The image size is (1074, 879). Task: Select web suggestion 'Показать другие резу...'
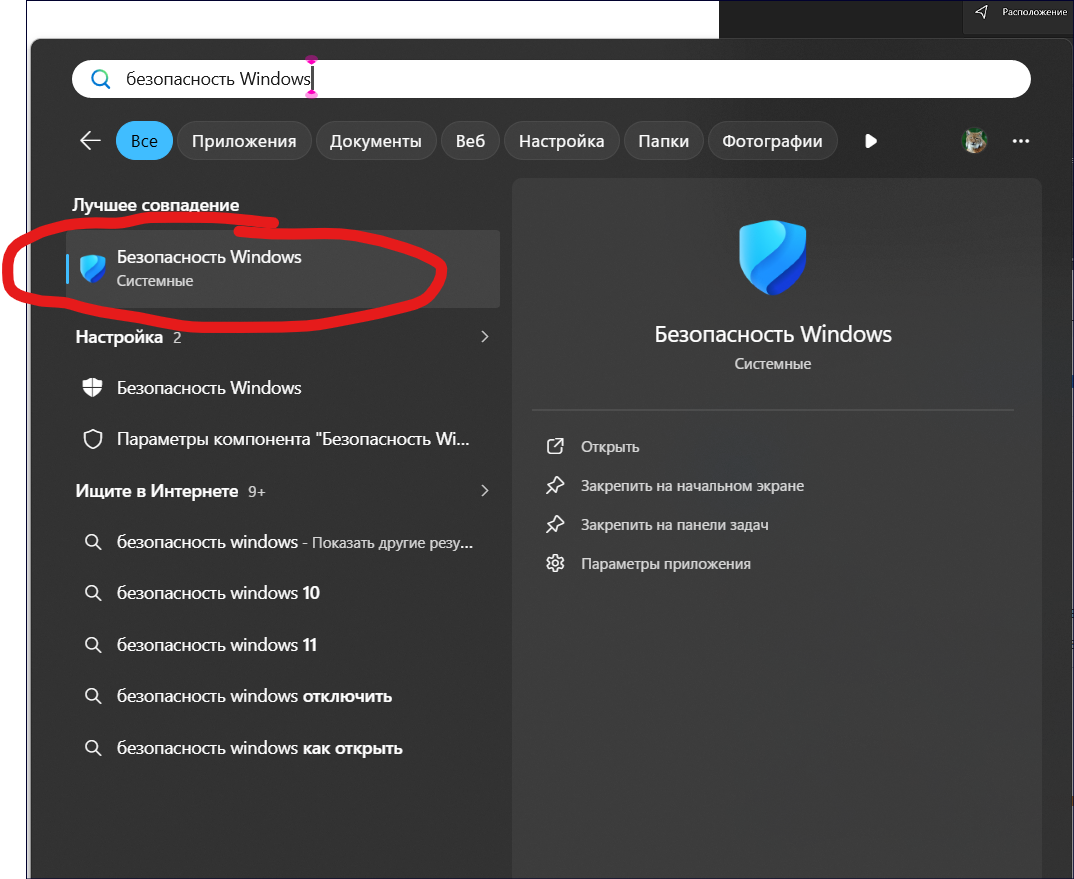coord(282,542)
